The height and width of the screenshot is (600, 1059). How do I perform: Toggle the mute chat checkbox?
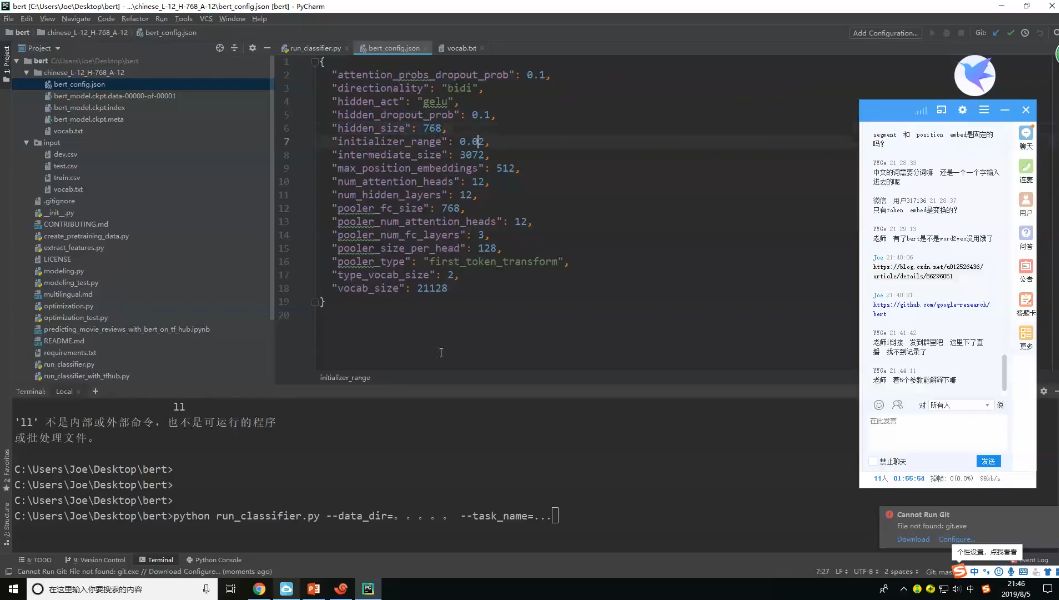[x=873, y=461]
